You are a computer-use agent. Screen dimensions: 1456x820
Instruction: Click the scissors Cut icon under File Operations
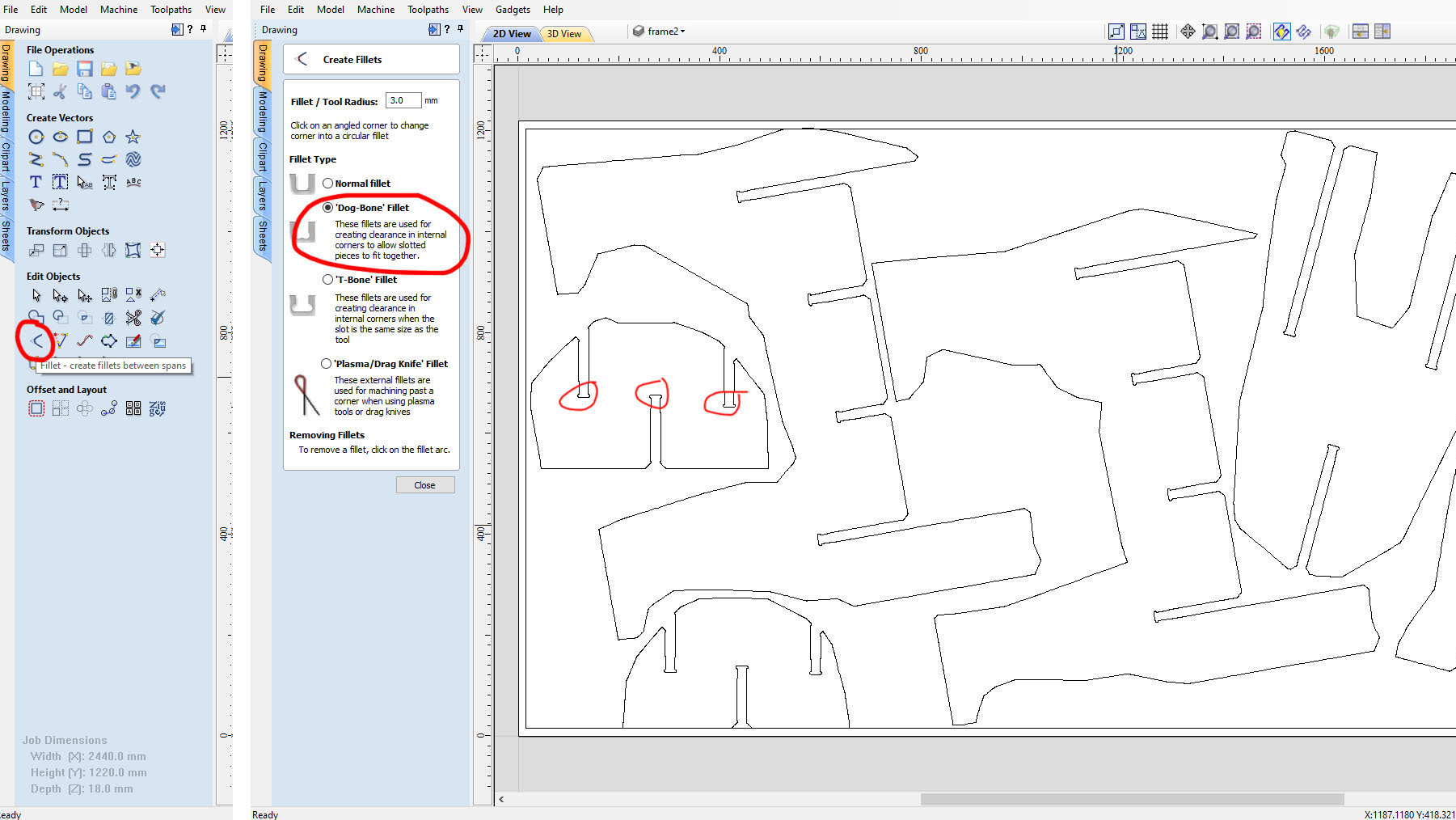pyautogui.click(x=60, y=91)
